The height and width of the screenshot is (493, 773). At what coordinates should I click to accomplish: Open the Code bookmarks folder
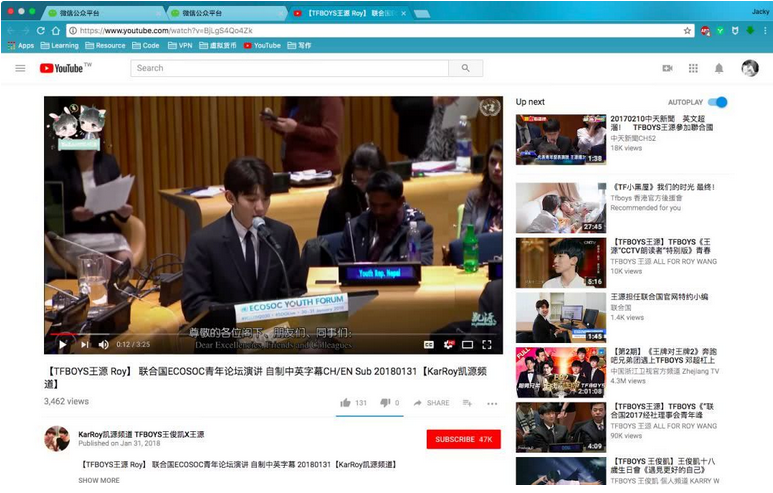pos(146,45)
